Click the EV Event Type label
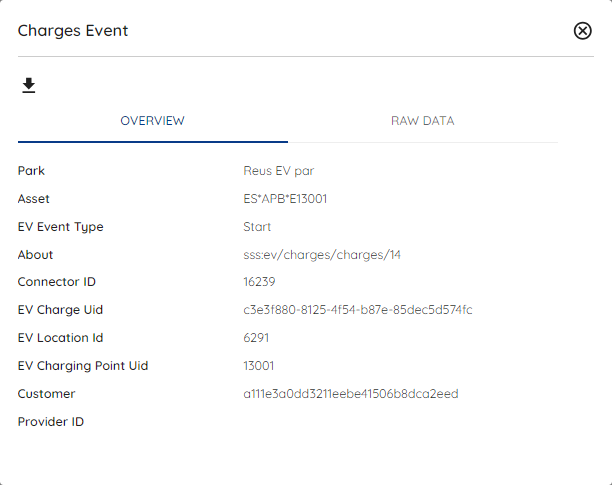The width and height of the screenshot is (612, 485). pos(60,227)
